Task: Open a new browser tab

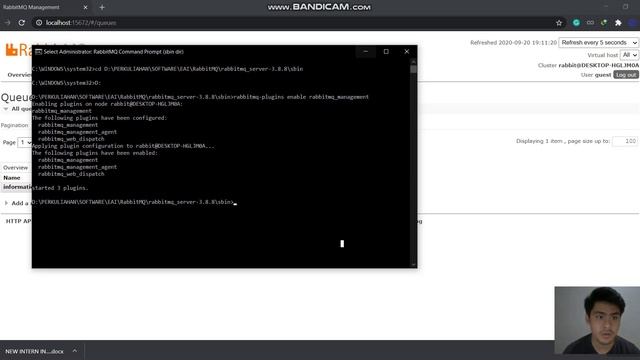Action: pos(102,7)
